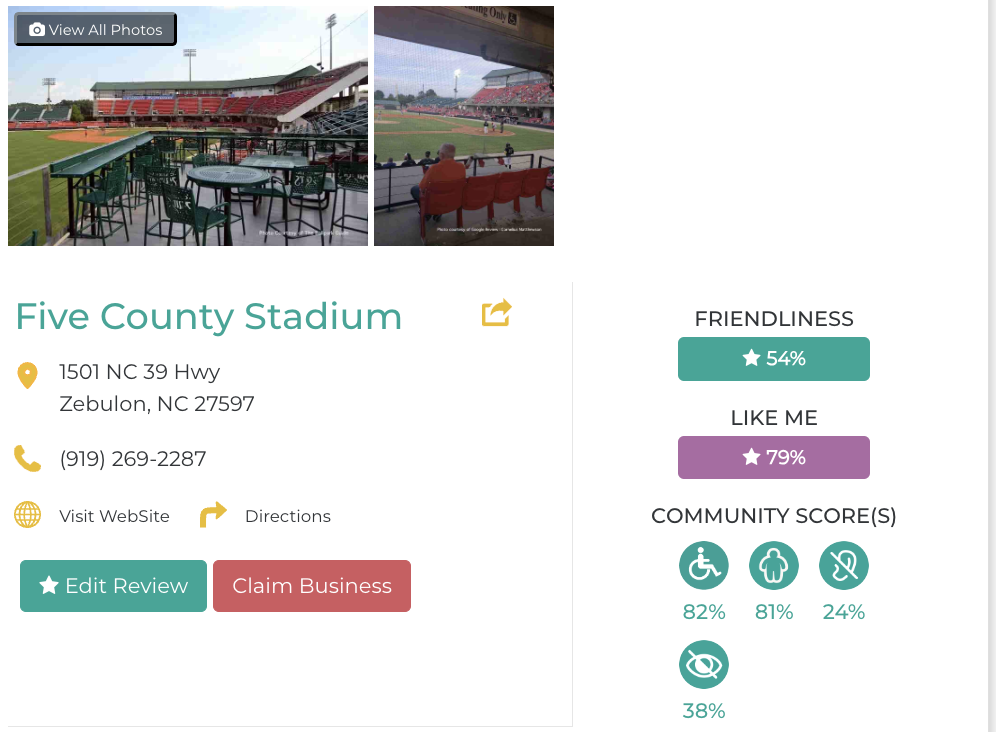This screenshot has height=732, width=996.
Task: Select the 1501 NC 39 Hwy address
Action: tap(140, 372)
